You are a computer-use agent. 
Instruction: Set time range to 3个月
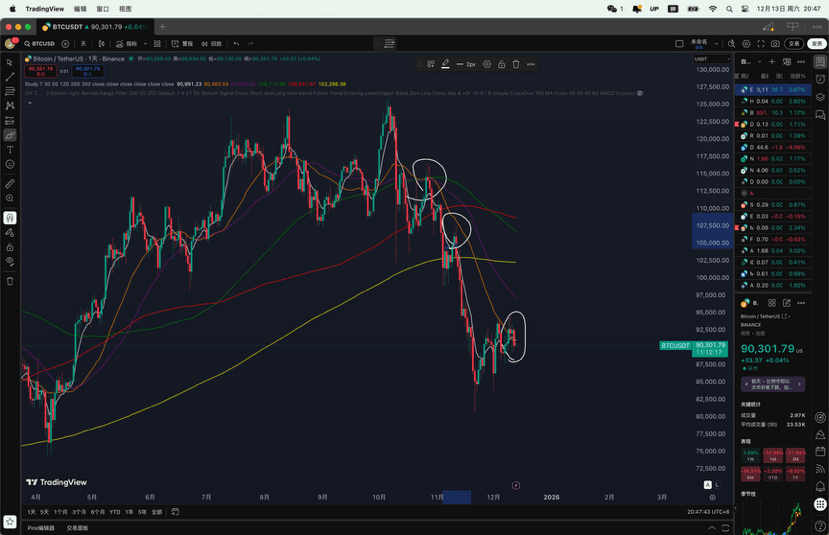click(x=79, y=512)
